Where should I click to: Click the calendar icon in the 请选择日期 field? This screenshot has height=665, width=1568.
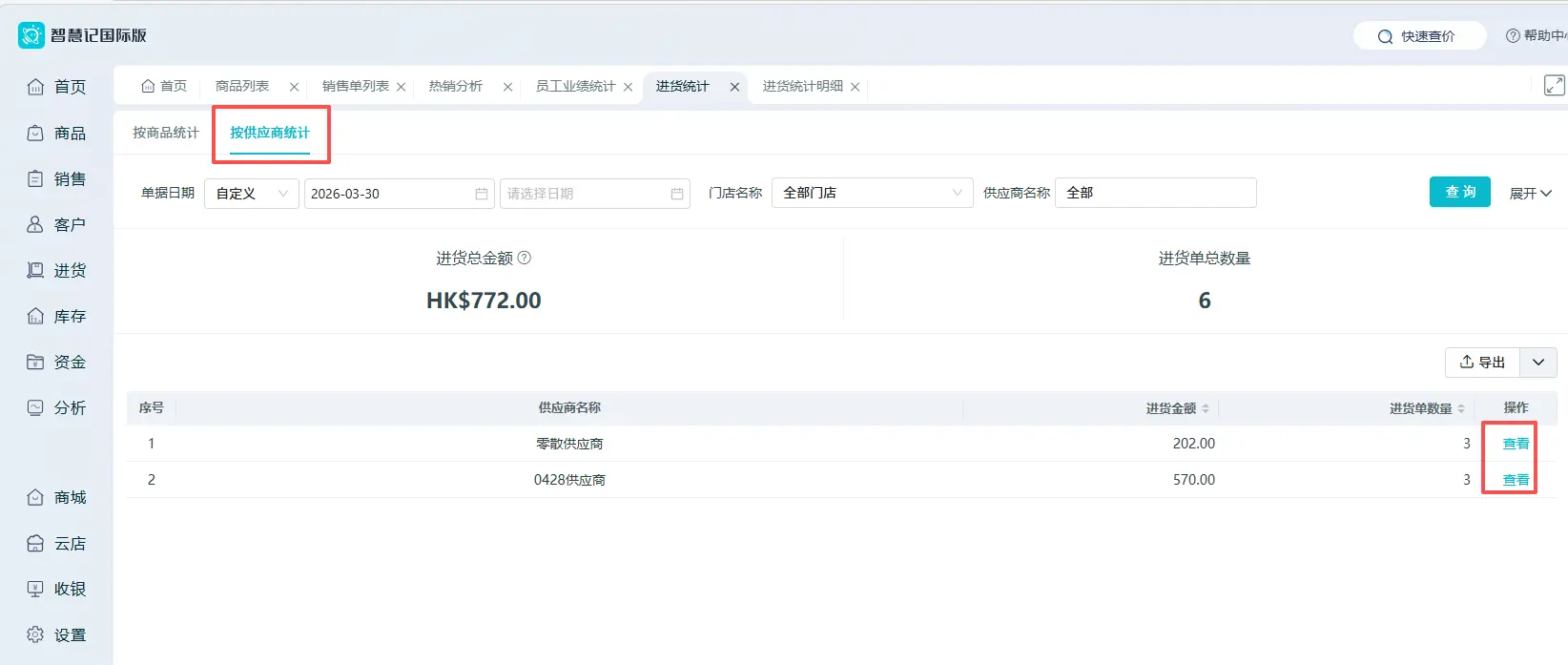point(677,194)
